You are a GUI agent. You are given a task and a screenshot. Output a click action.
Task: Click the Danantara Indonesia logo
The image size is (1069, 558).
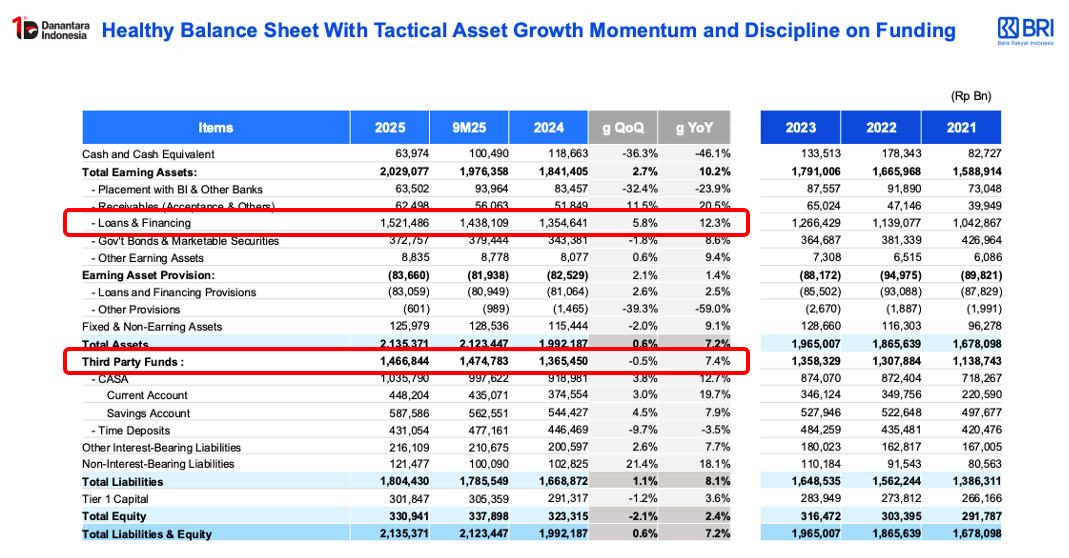(51, 29)
